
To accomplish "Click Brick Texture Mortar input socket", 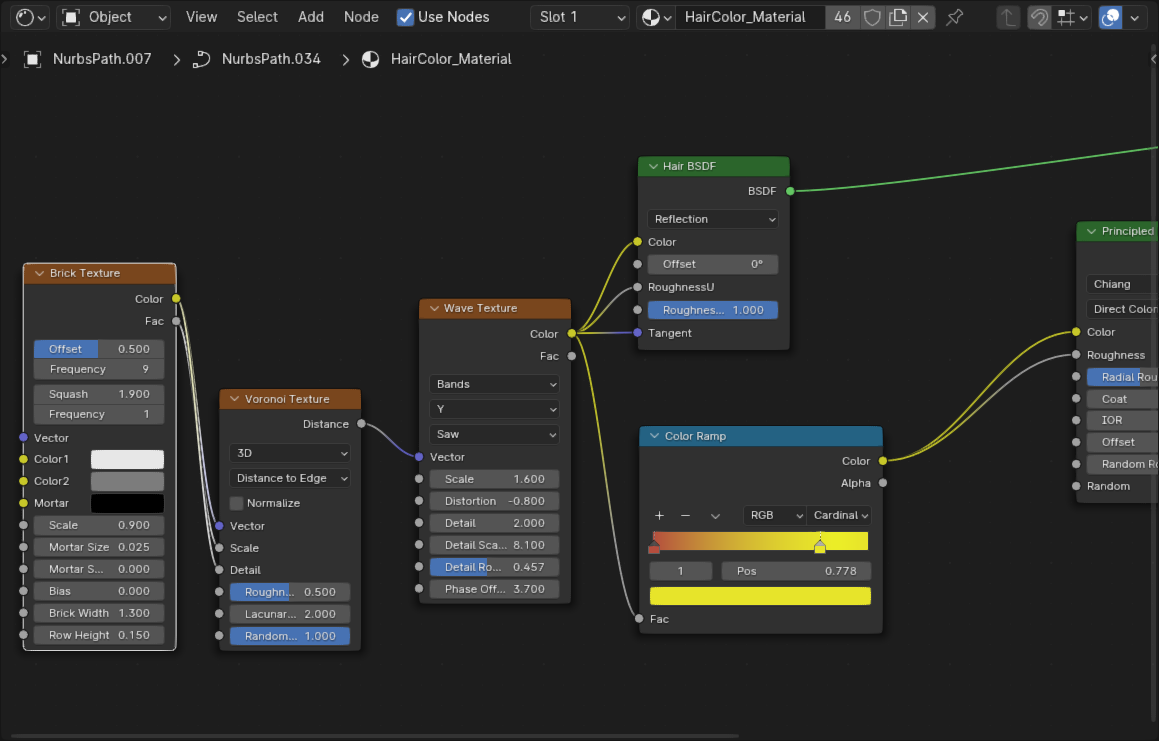I will coord(24,503).
